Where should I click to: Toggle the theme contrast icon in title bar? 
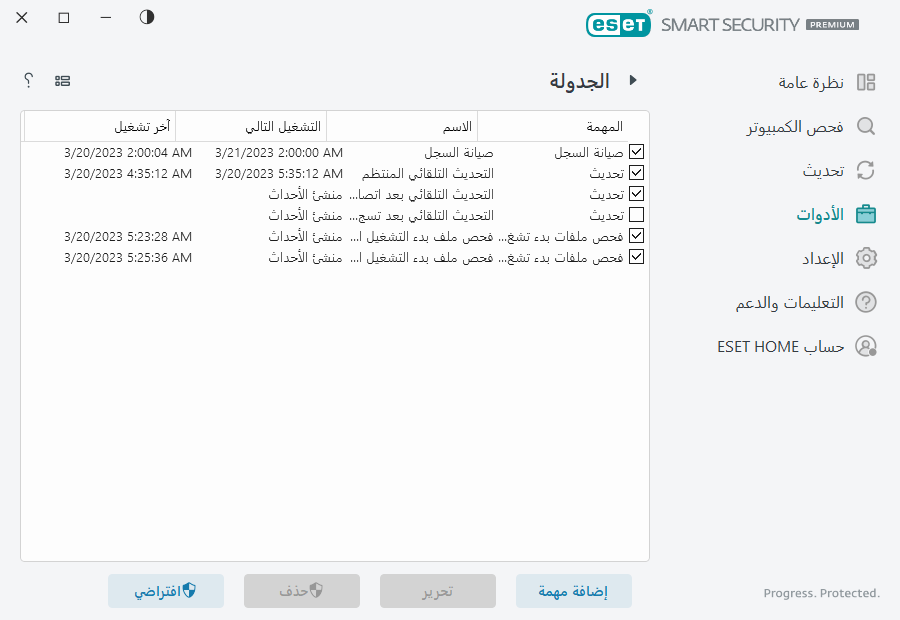coord(146,17)
